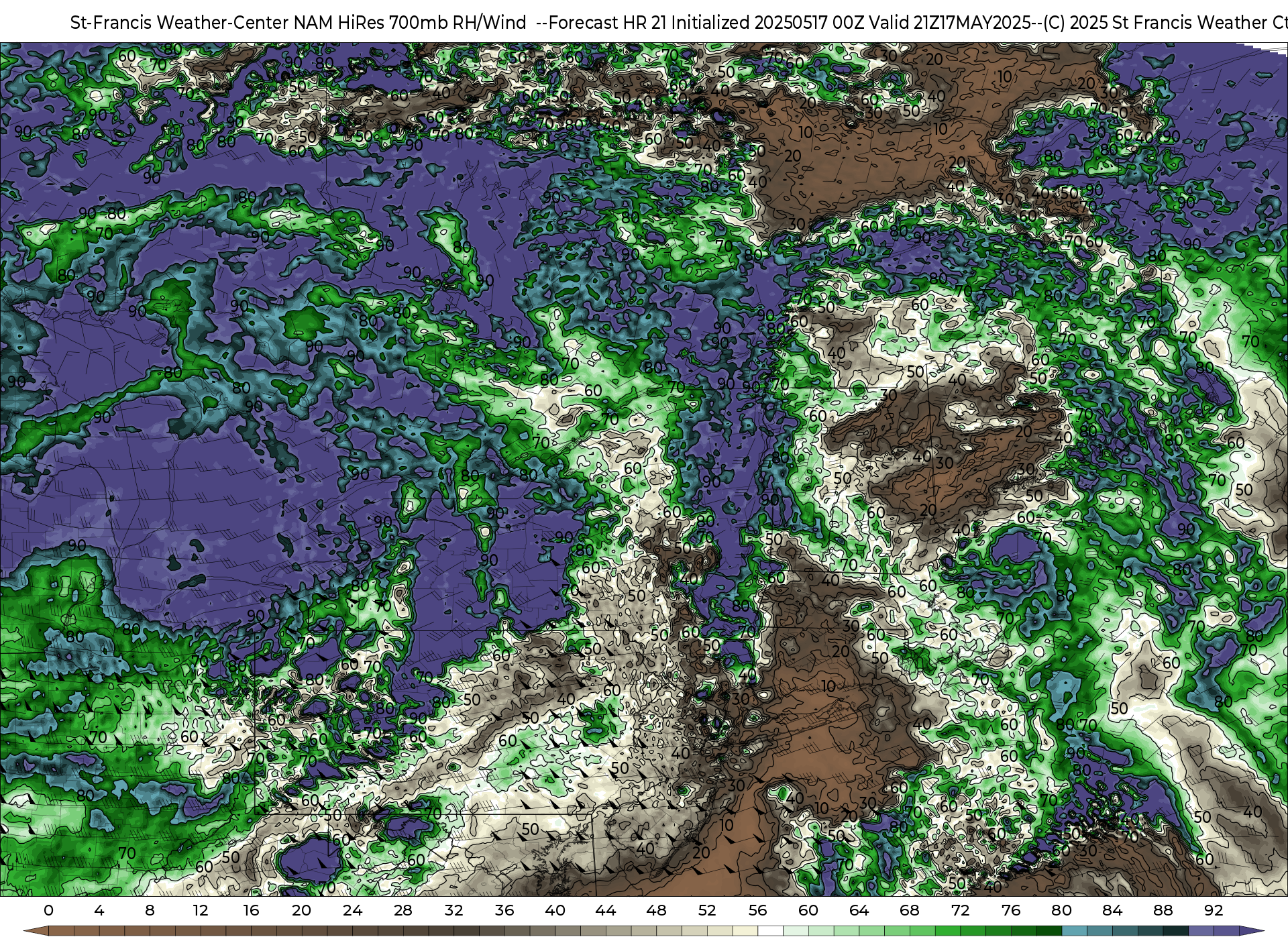Click the colorbar label '72'
1288x939 pixels.
click(960, 910)
